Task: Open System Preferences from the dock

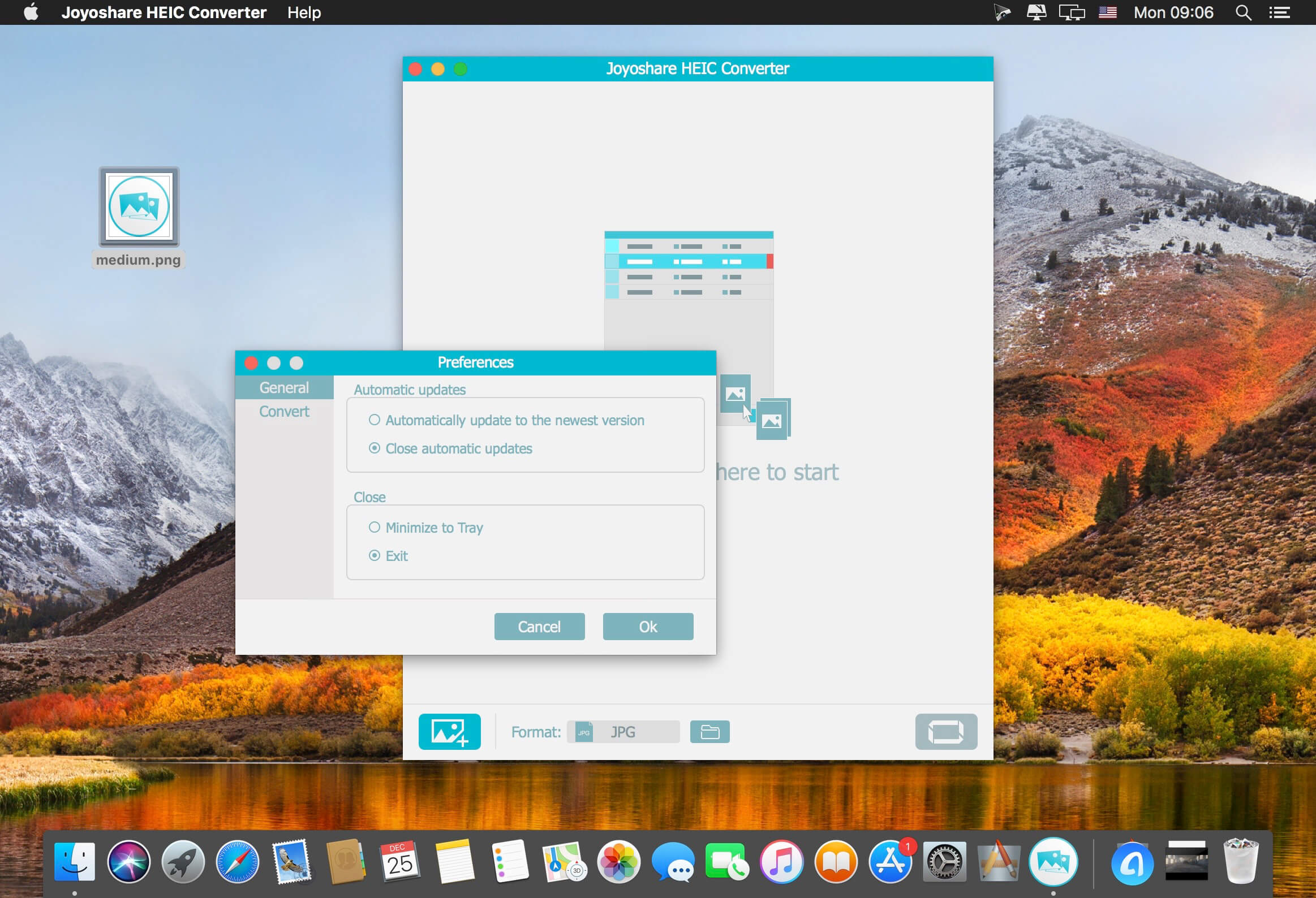Action: coord(944,859)
